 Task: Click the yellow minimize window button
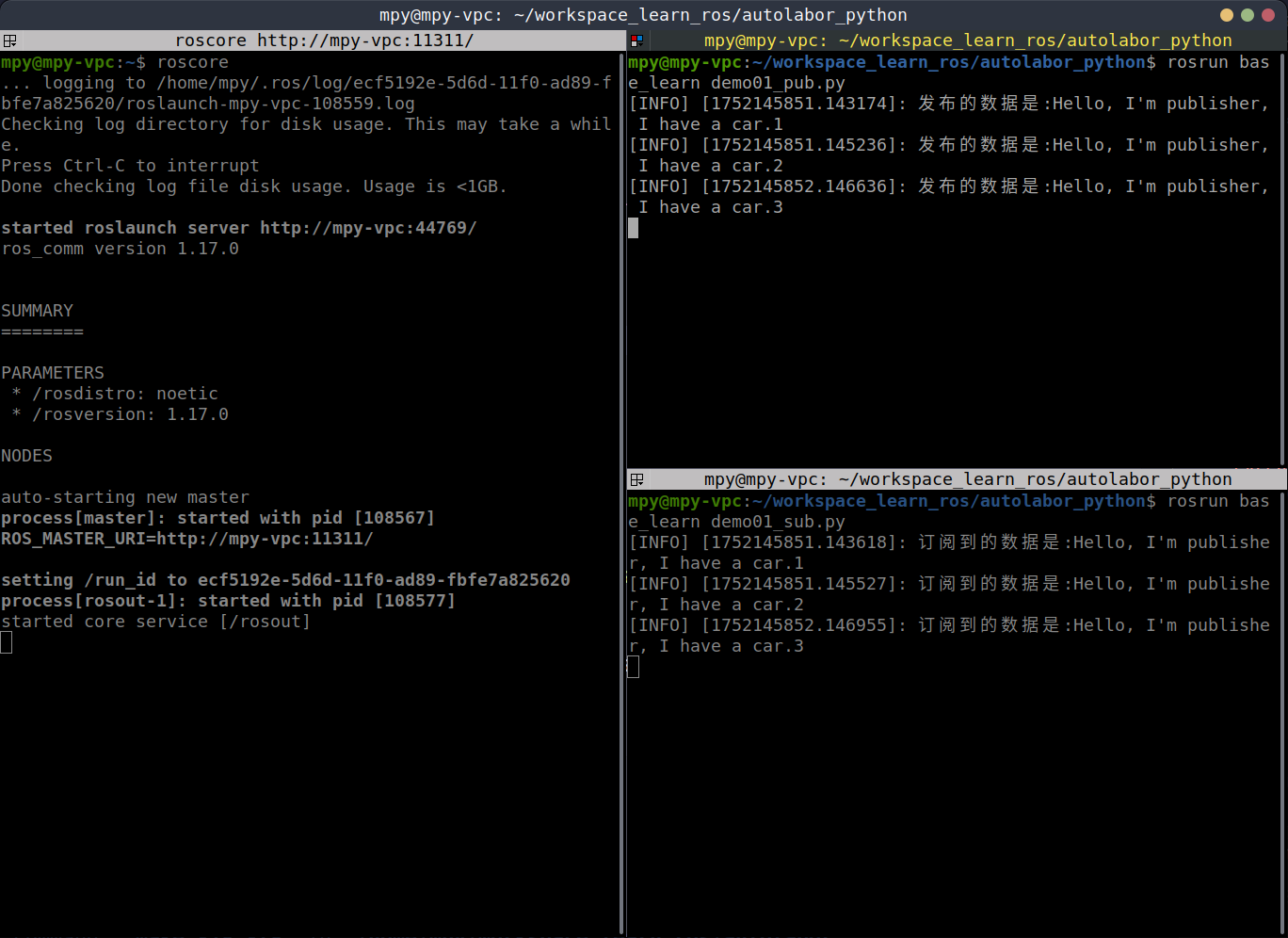pos(1227,15)
